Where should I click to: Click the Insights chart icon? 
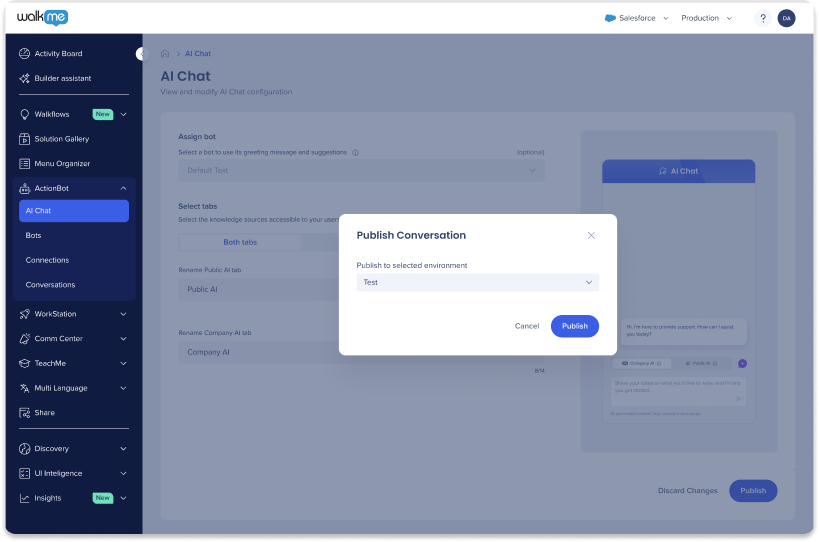[x=25, y=498]
